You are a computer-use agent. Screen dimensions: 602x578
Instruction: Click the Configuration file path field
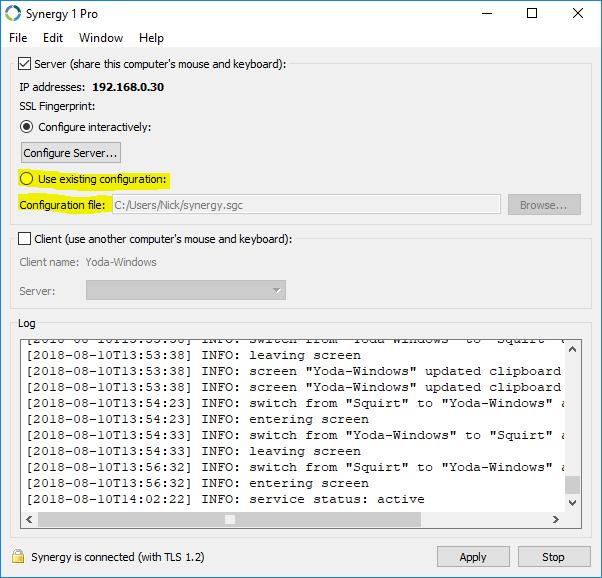click(x=305, y=205)
